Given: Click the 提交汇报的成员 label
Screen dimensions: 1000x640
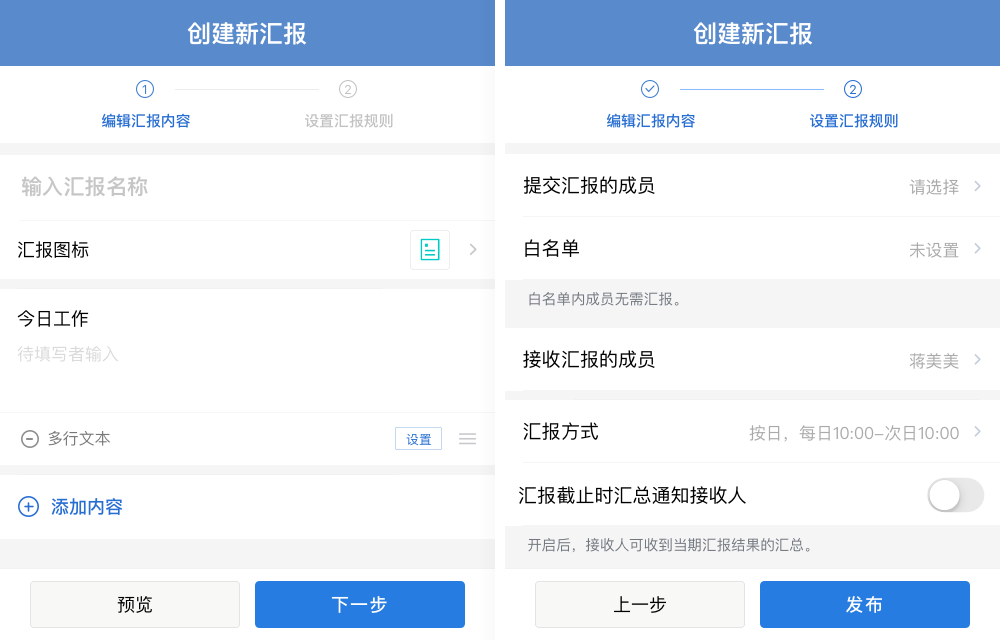Looking at the screenshot, I should point(589,185).
